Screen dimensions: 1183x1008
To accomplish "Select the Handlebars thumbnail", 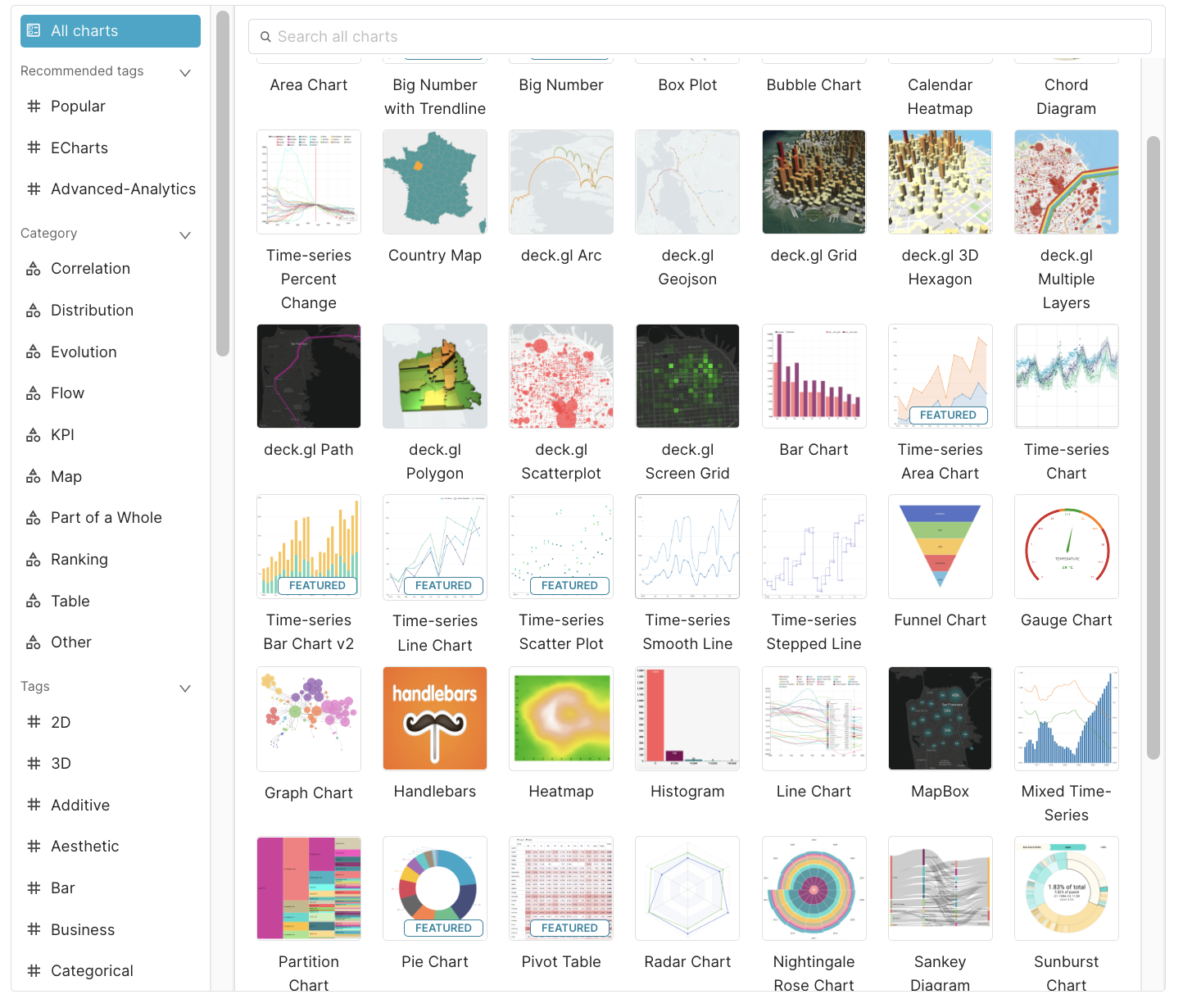I will (435, 719).
